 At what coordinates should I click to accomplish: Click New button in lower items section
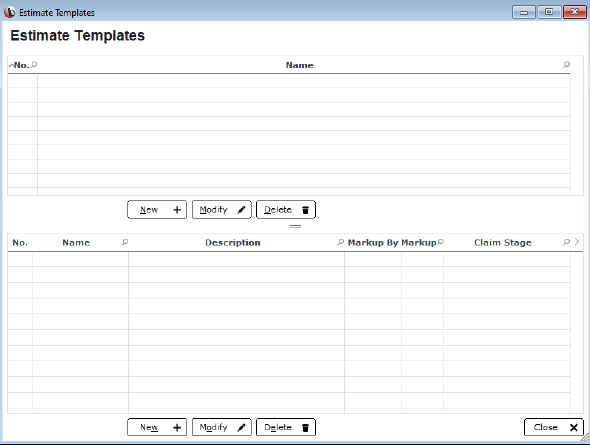157,427
